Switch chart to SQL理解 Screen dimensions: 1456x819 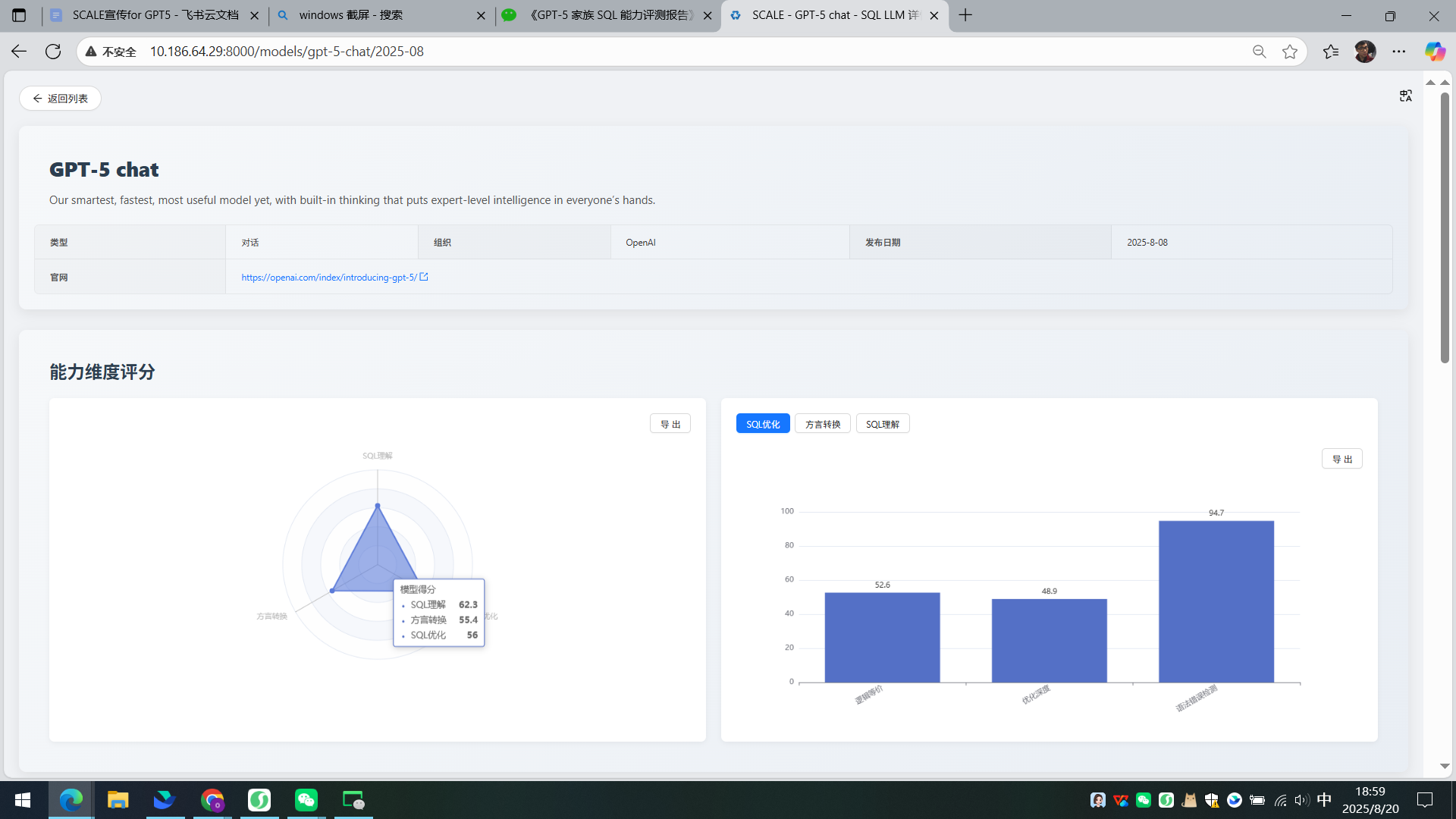[x=883, y=424]
